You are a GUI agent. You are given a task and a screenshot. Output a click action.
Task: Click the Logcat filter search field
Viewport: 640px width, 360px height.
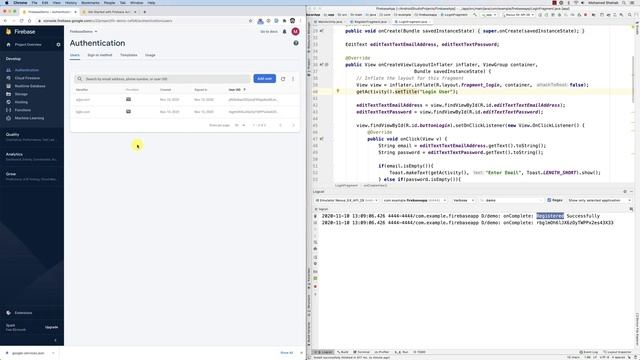click(512, 200)
